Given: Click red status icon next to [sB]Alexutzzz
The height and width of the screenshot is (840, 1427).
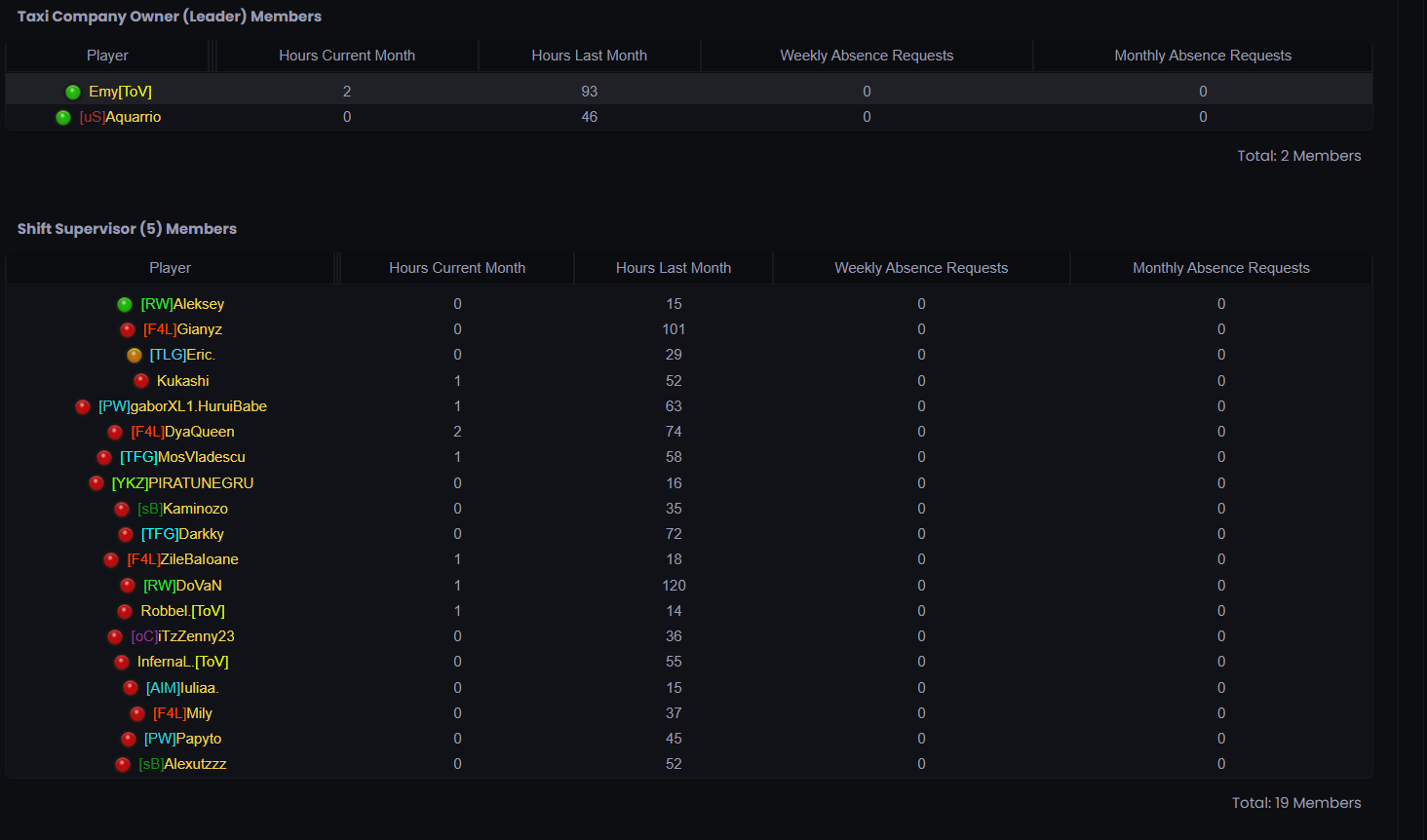Looking at the screenshot, I should (x=123, y=764).
